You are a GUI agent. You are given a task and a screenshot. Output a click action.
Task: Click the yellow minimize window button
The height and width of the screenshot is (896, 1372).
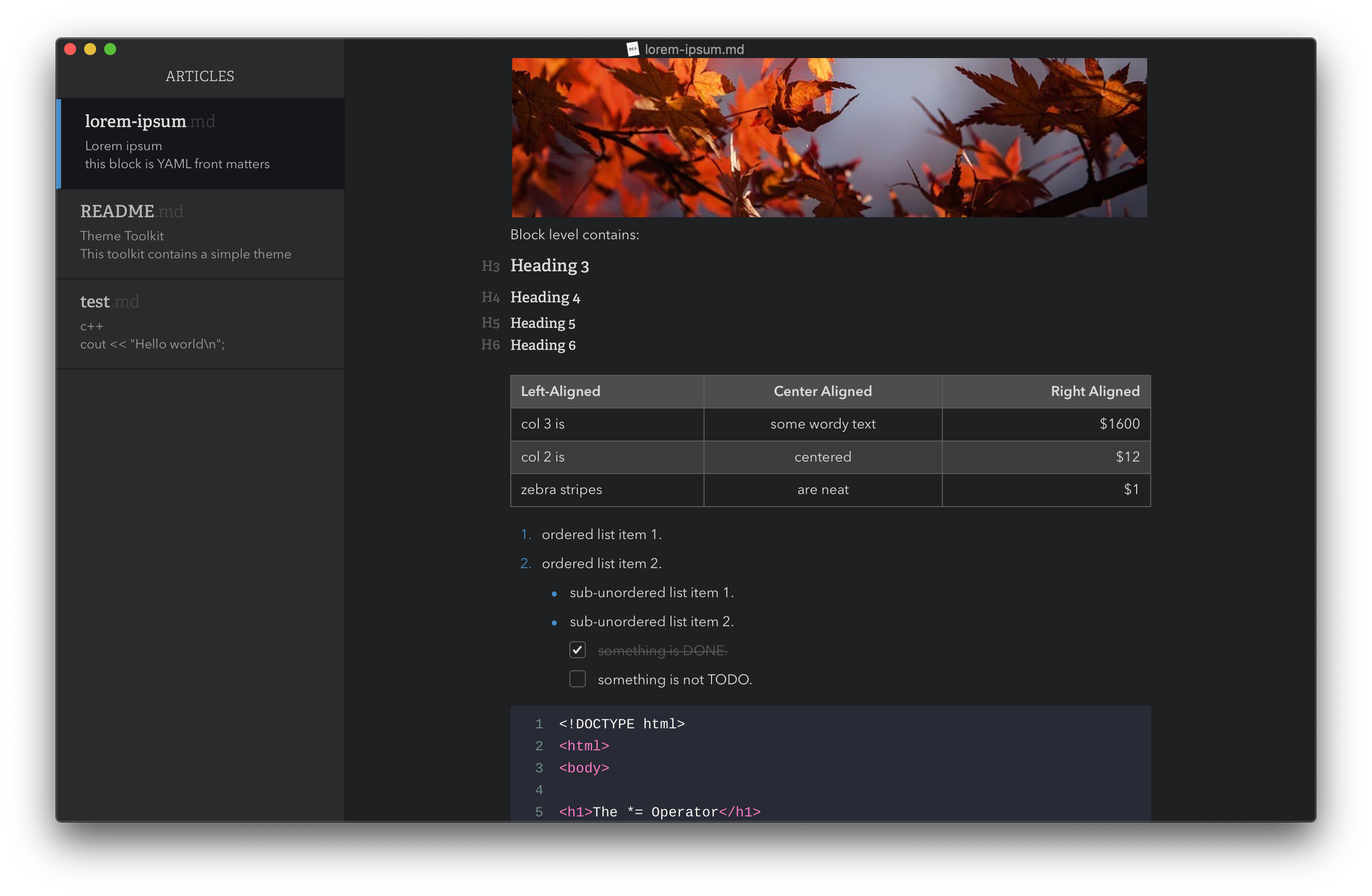point(90,49)
